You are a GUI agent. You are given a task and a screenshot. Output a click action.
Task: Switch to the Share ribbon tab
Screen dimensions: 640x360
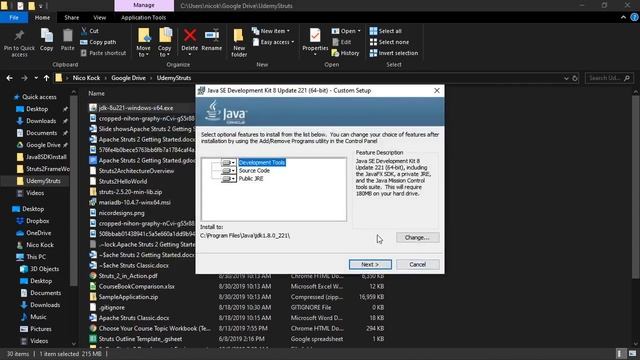71,18
